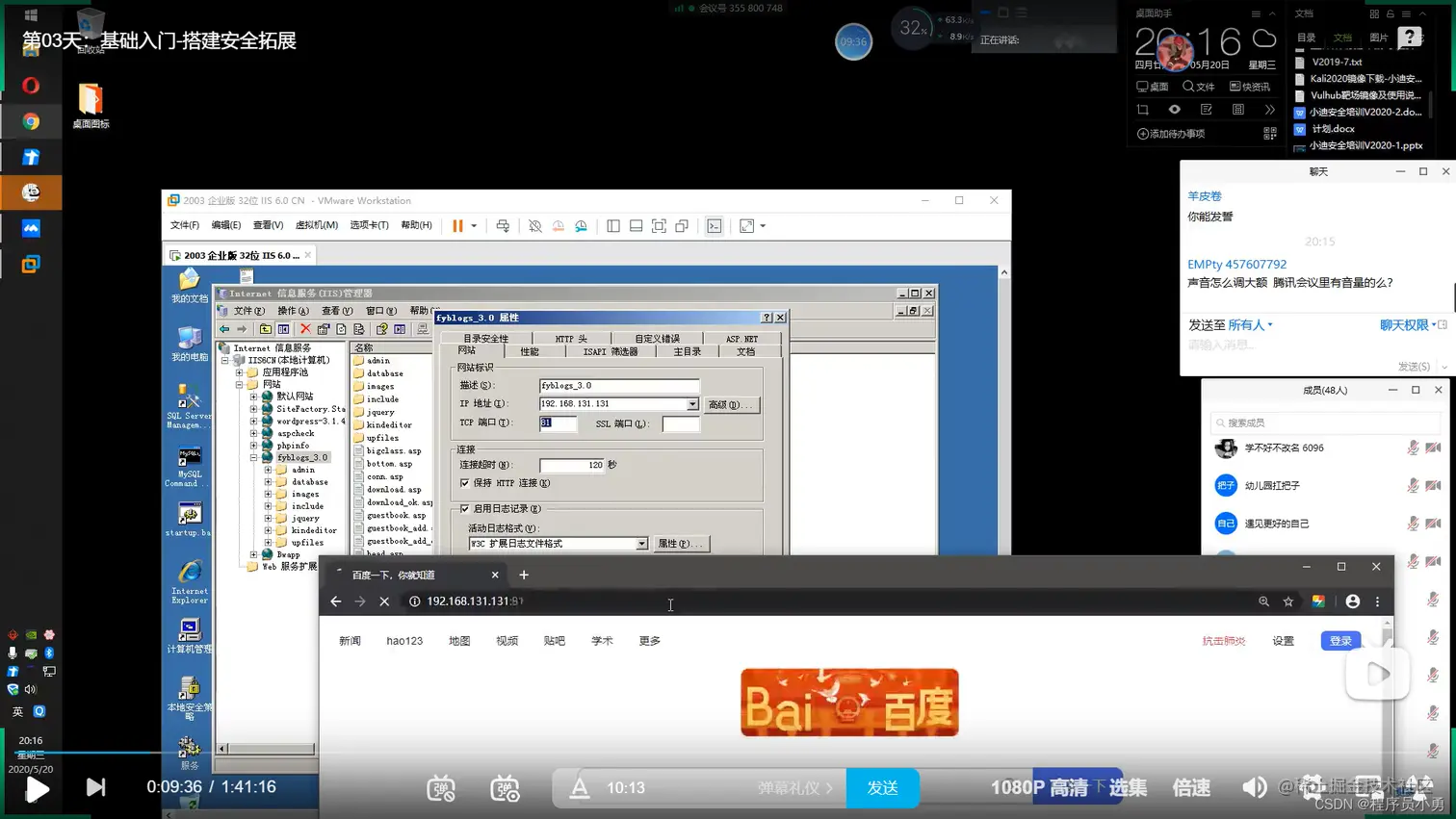Open Opera browser from the left taskbar
The height and width of the screenshot is (819, 1456).
coord(31,86)
